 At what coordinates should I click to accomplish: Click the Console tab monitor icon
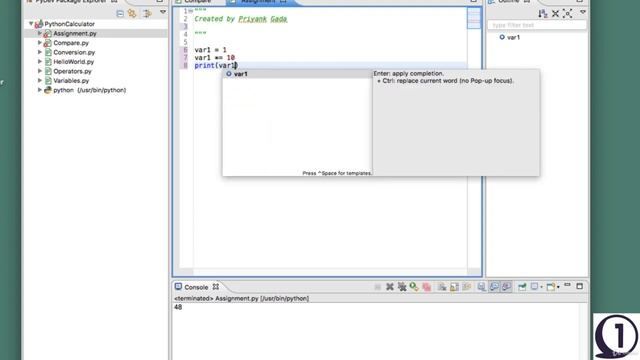178,287
